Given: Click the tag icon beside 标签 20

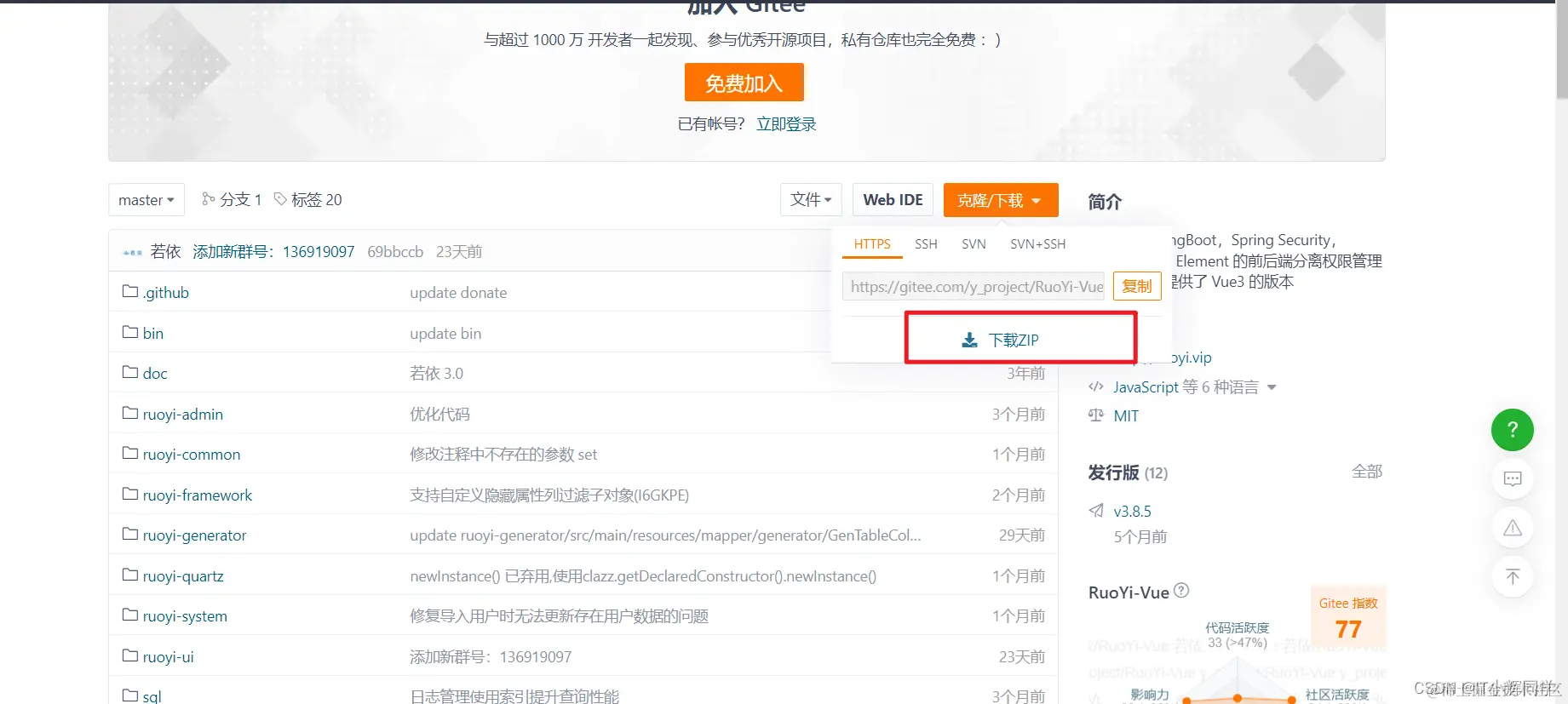Looking at the screenshot, I should point(280,198).
